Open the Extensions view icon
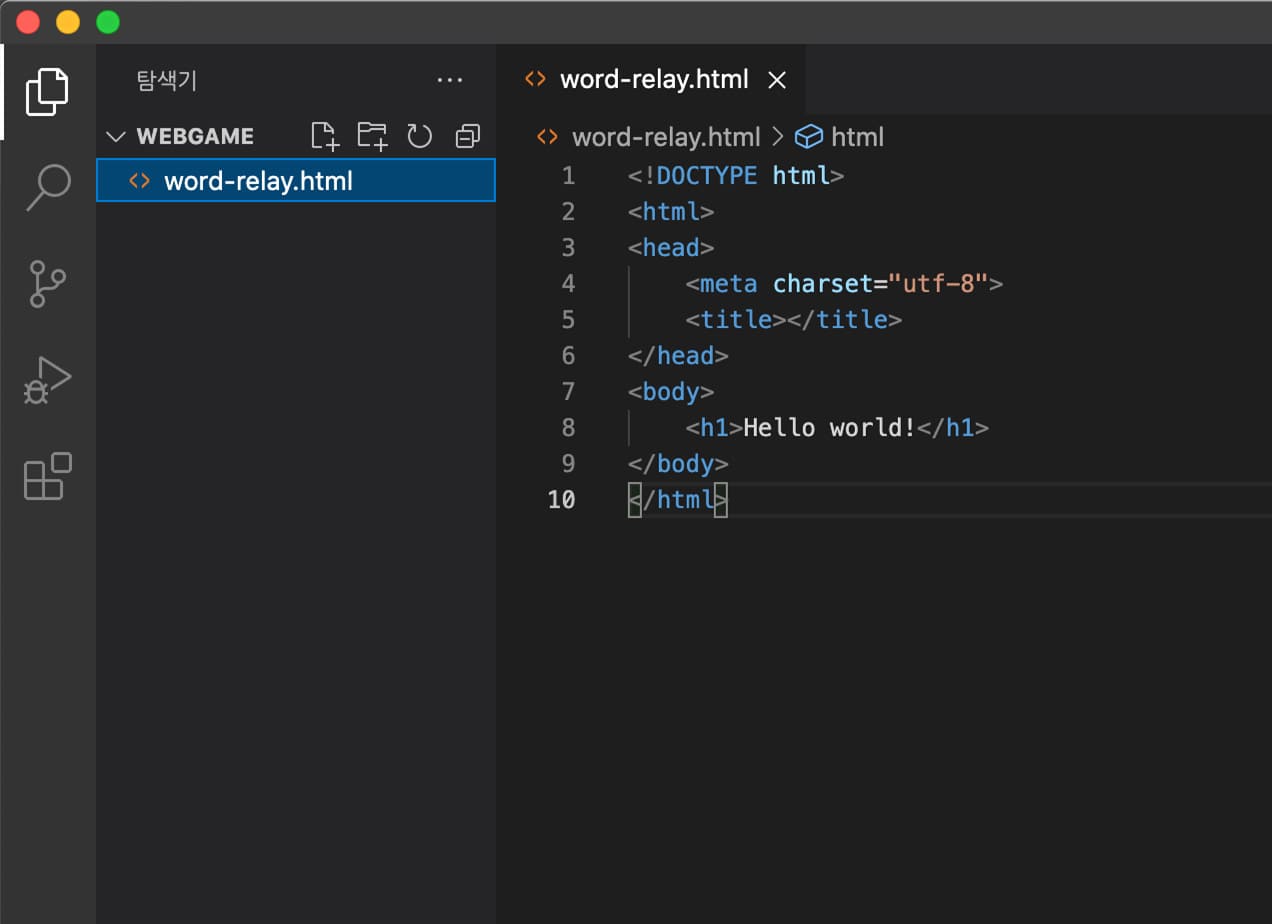Screen dimensions: 1272x924 point(47,477)
